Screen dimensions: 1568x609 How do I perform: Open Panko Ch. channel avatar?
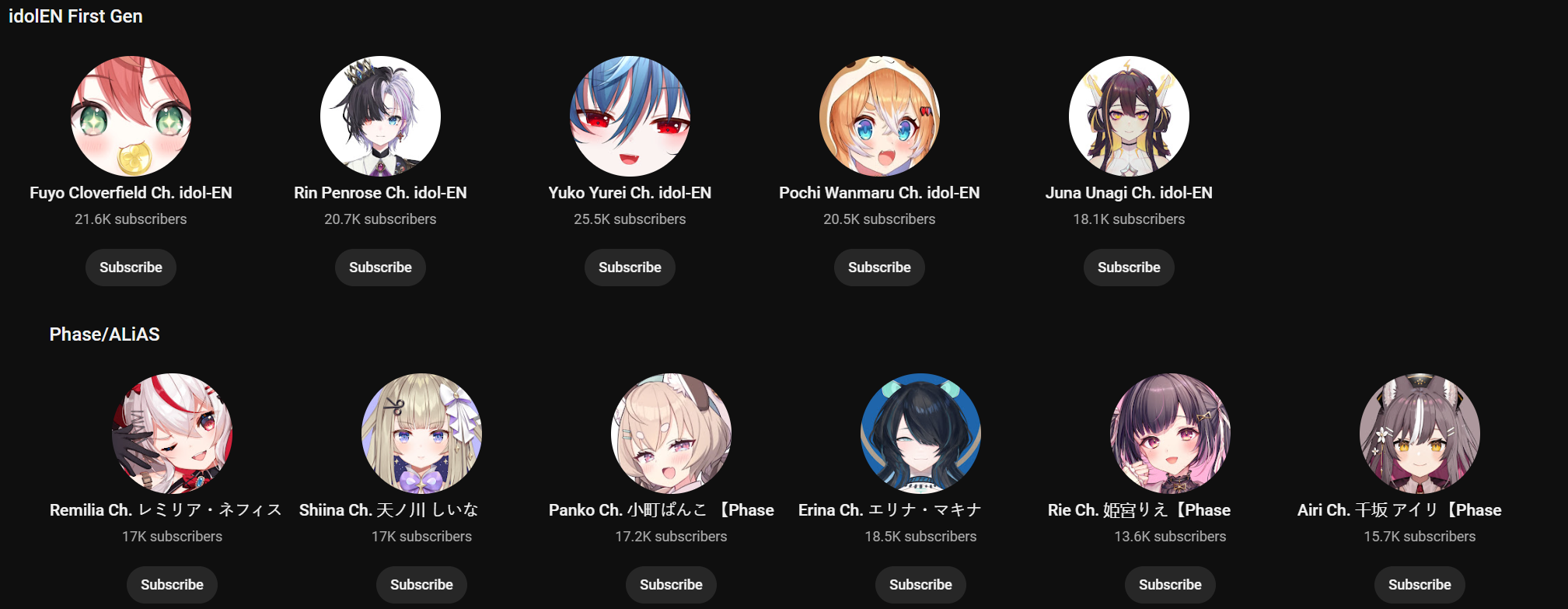[x=671, y=433]
